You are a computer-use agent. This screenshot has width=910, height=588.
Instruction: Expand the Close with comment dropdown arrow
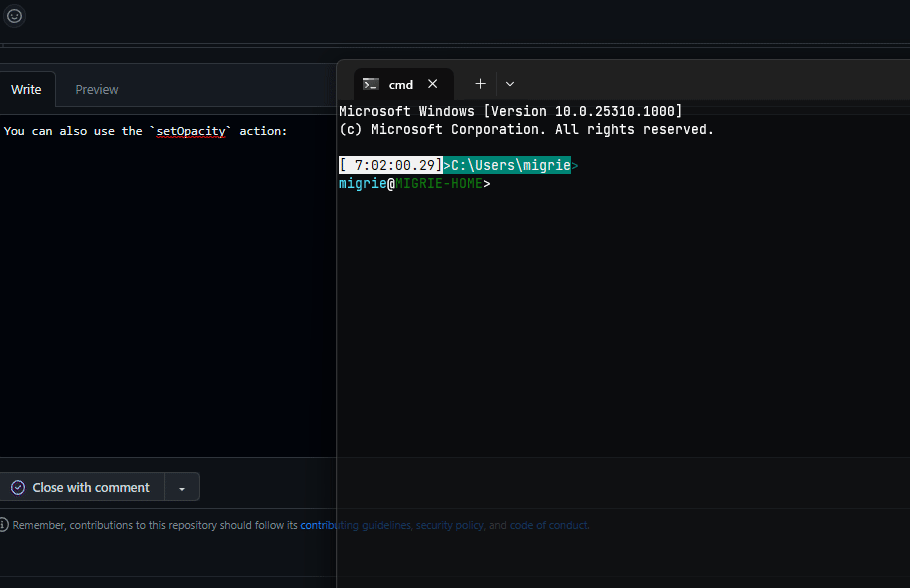coord(181,487)
